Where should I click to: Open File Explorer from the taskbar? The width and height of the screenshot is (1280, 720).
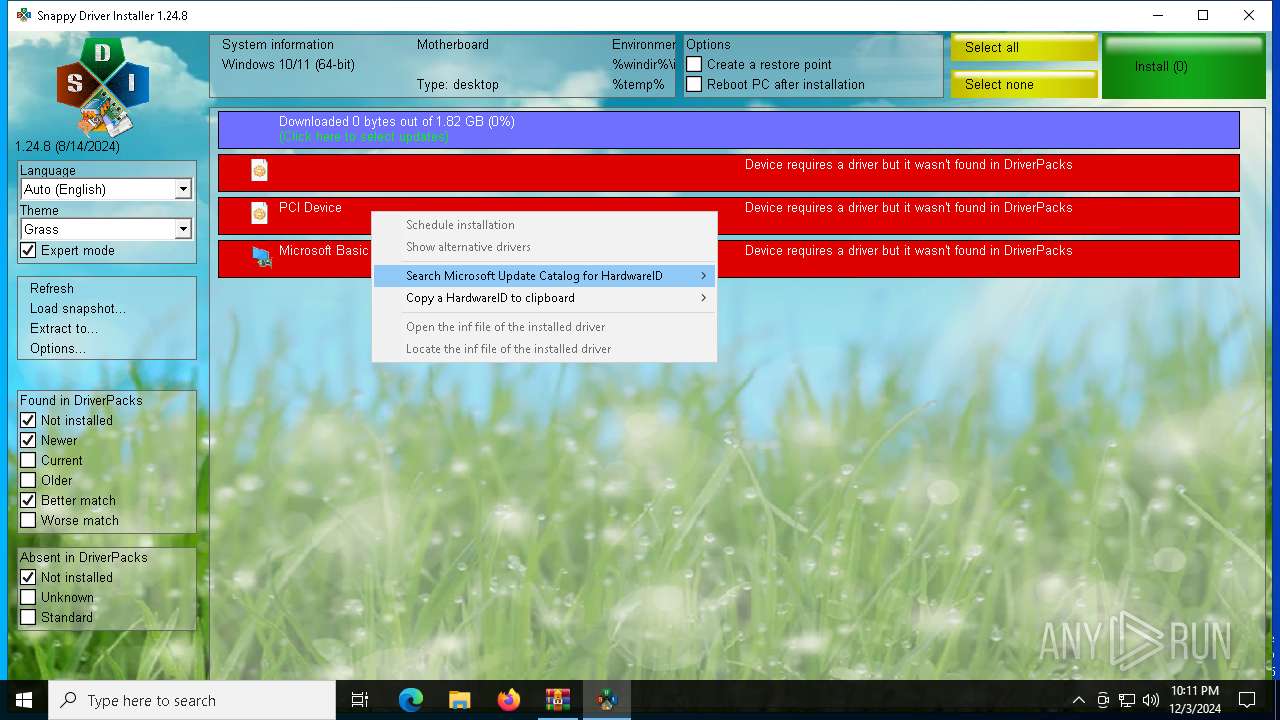tap(459, 700)
